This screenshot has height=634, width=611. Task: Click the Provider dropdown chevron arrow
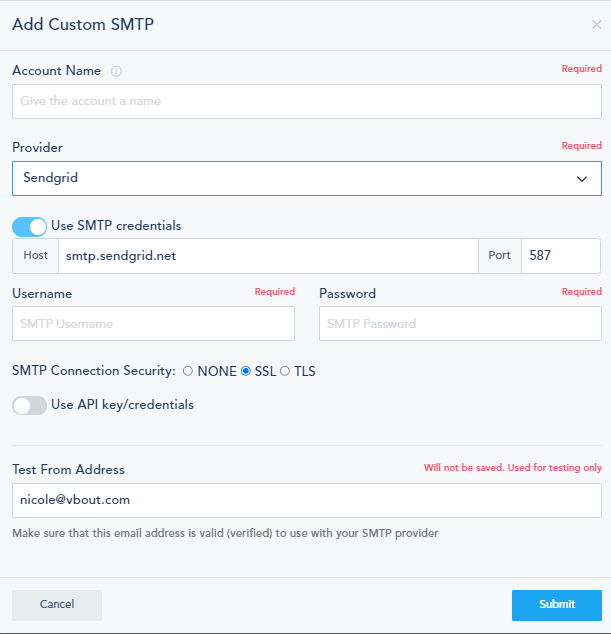point(582,179)
